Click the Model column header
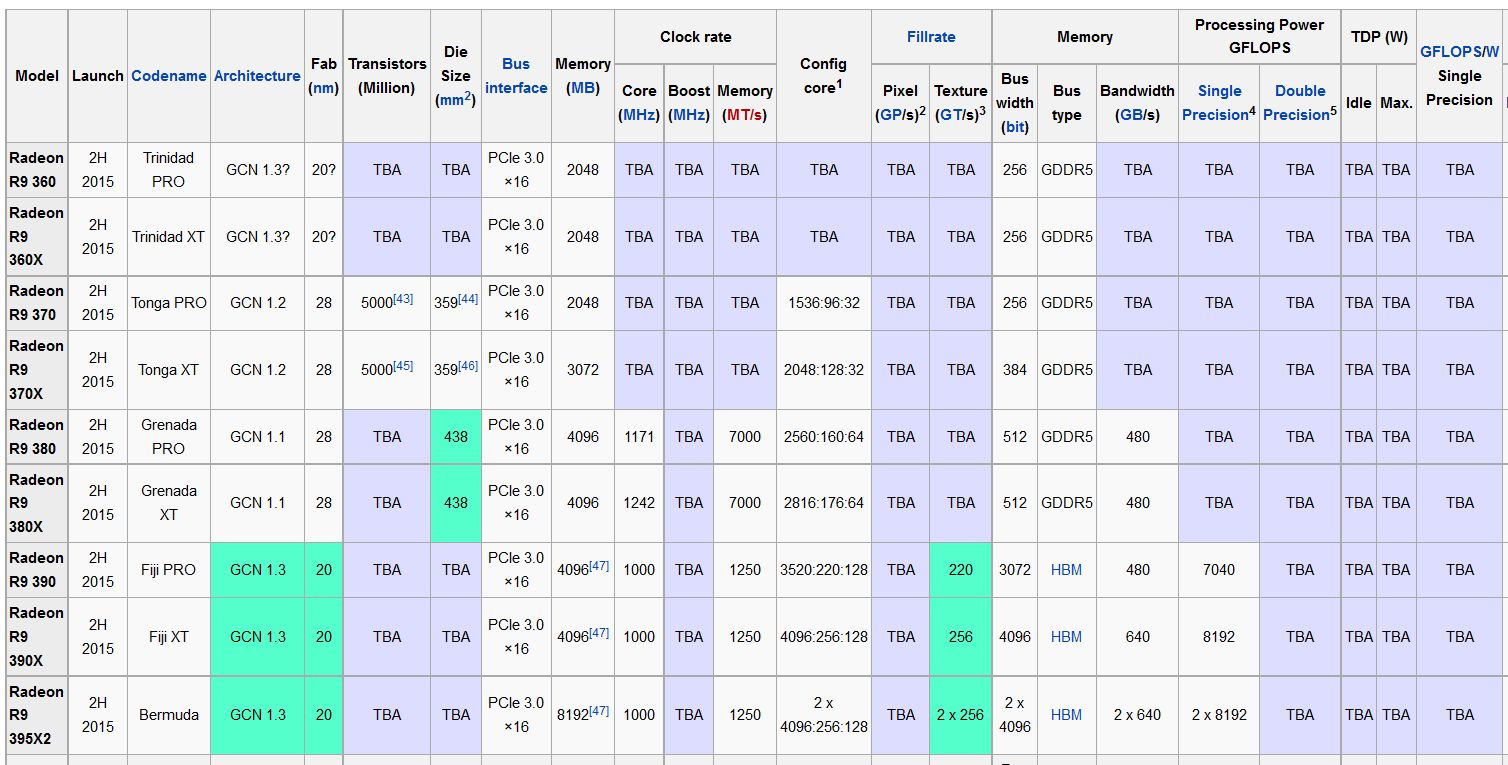Viewport: 1508px width, 765px height. click(x=37, y=76)
